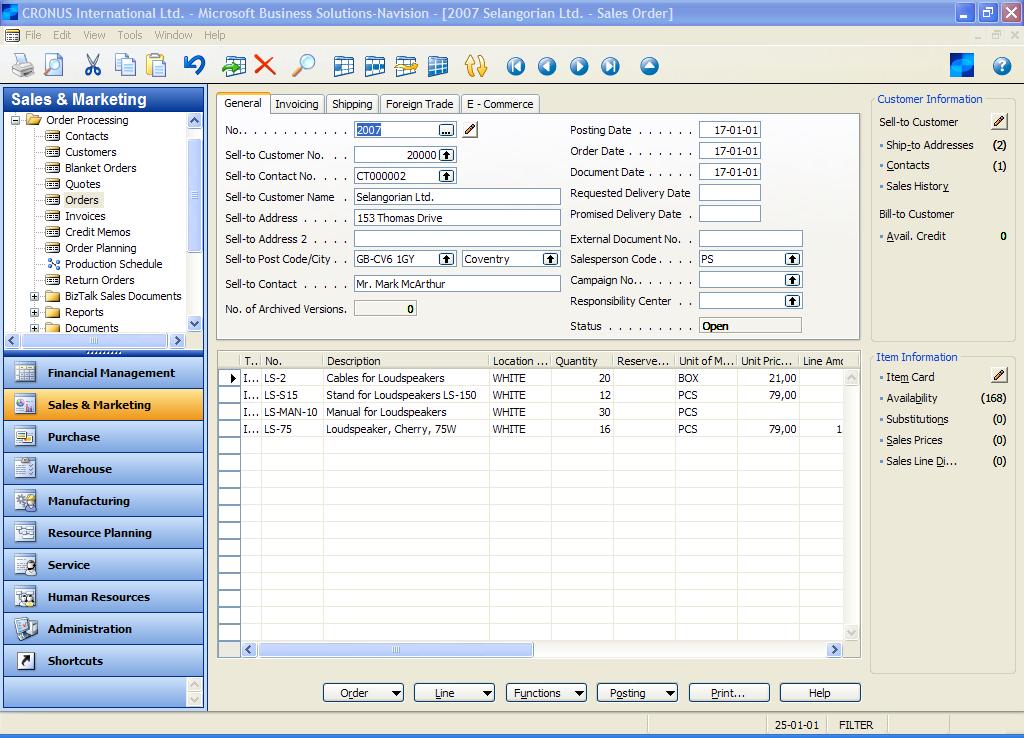Click the Print... button

(729, 693)
